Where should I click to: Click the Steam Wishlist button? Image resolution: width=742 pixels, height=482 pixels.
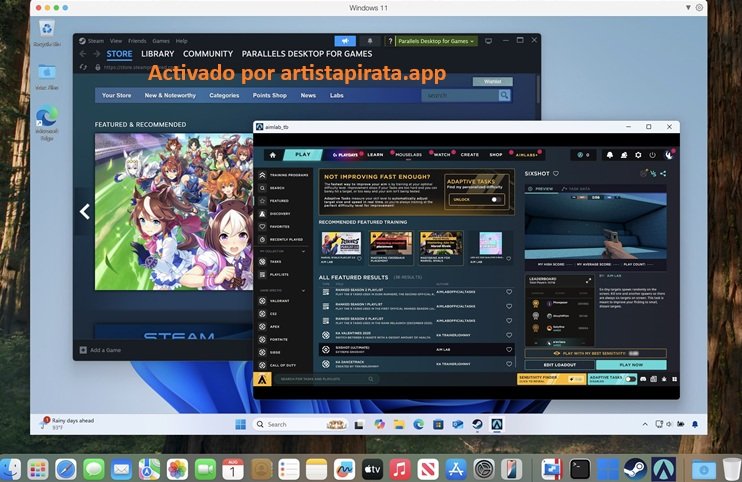[493, 81]
